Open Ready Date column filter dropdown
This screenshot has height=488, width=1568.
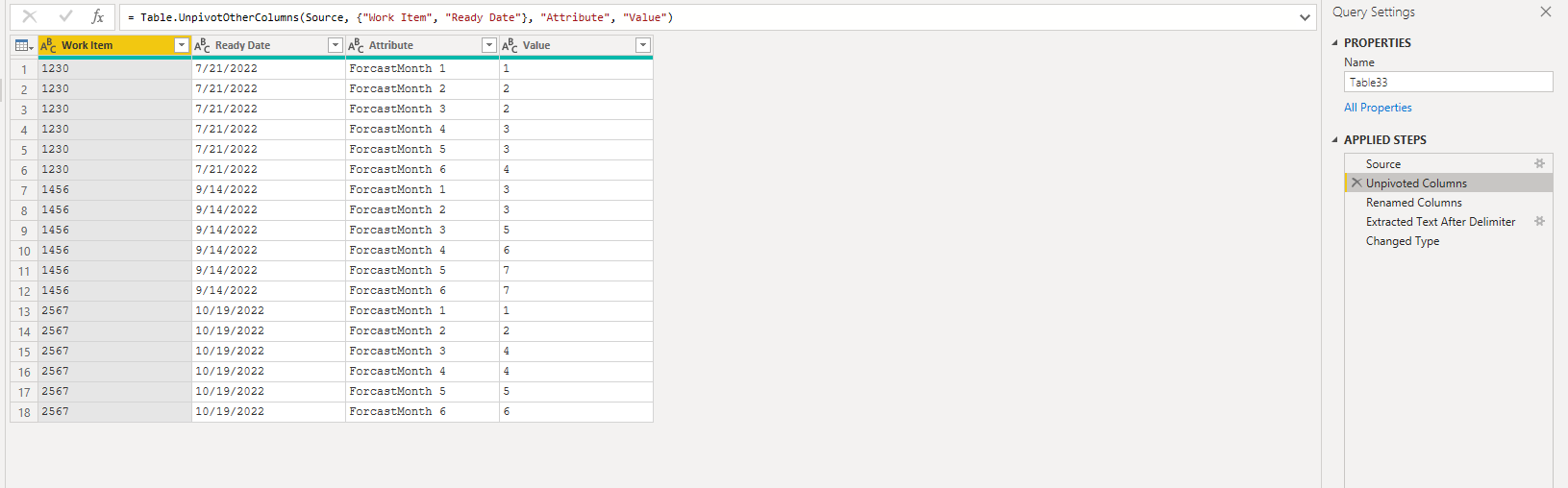tap(335, 45)
